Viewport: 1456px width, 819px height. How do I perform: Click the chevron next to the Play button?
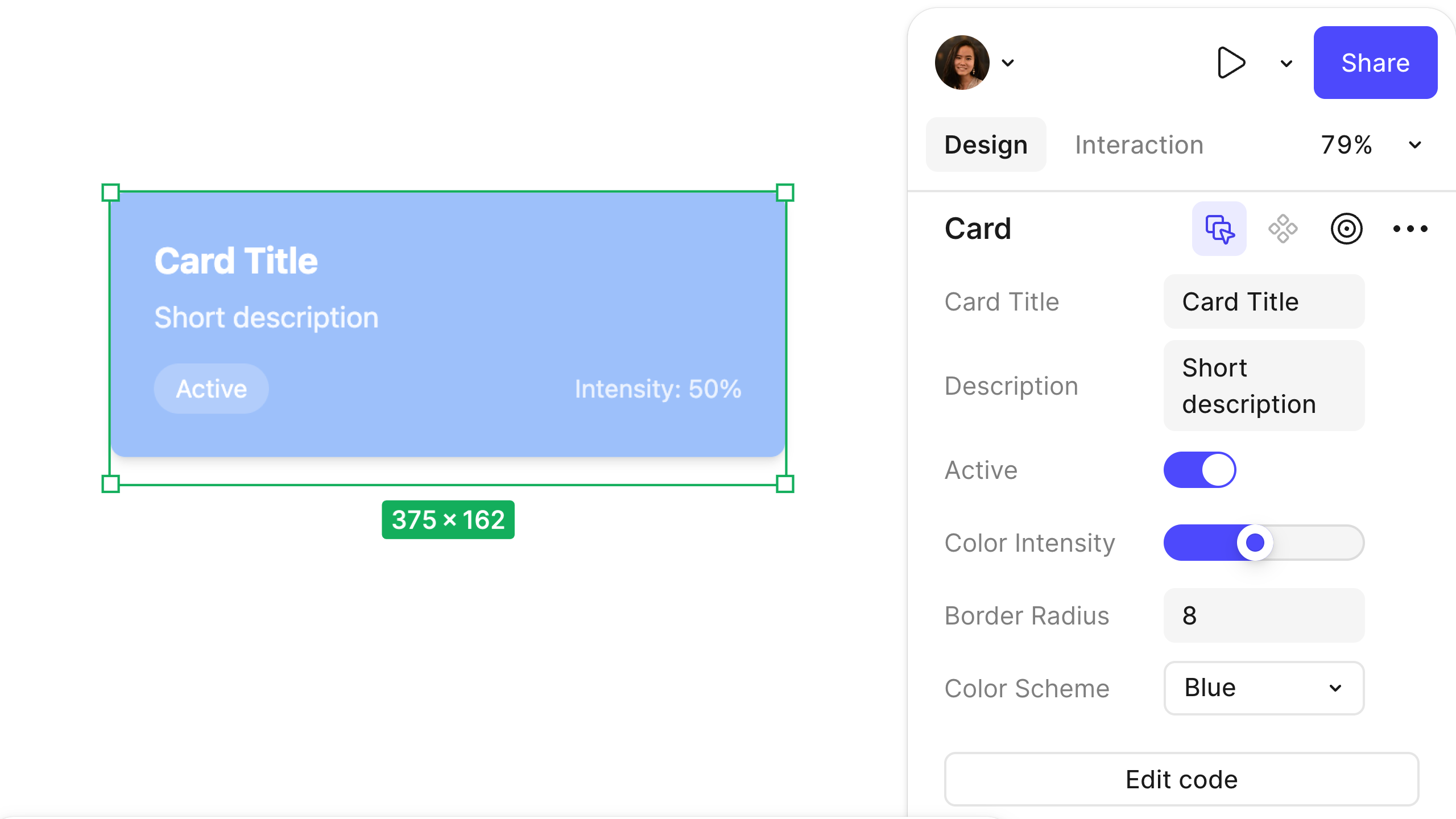[x=1285, y=63]
